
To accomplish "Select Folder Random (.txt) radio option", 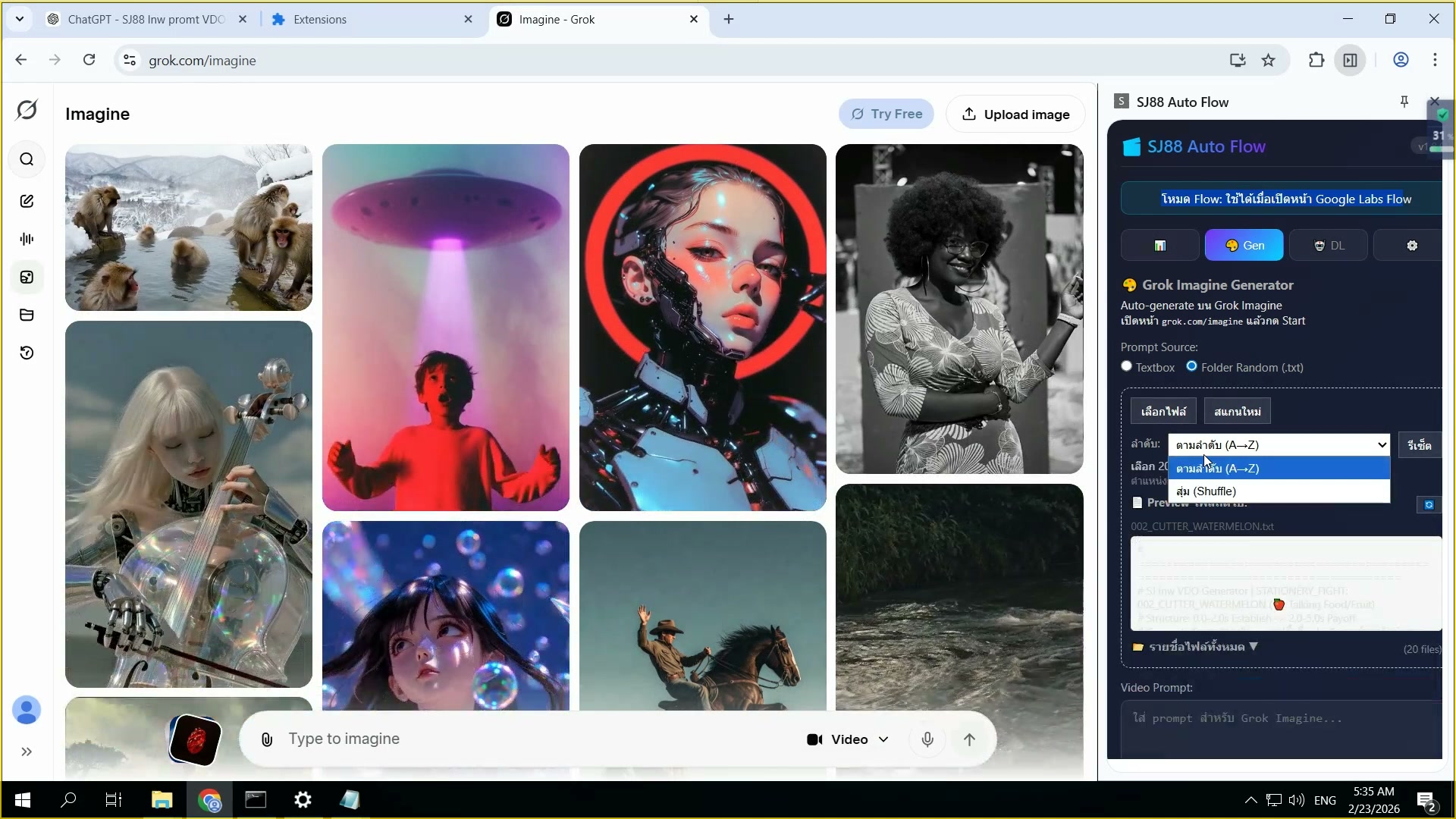I will (1192, 366).
